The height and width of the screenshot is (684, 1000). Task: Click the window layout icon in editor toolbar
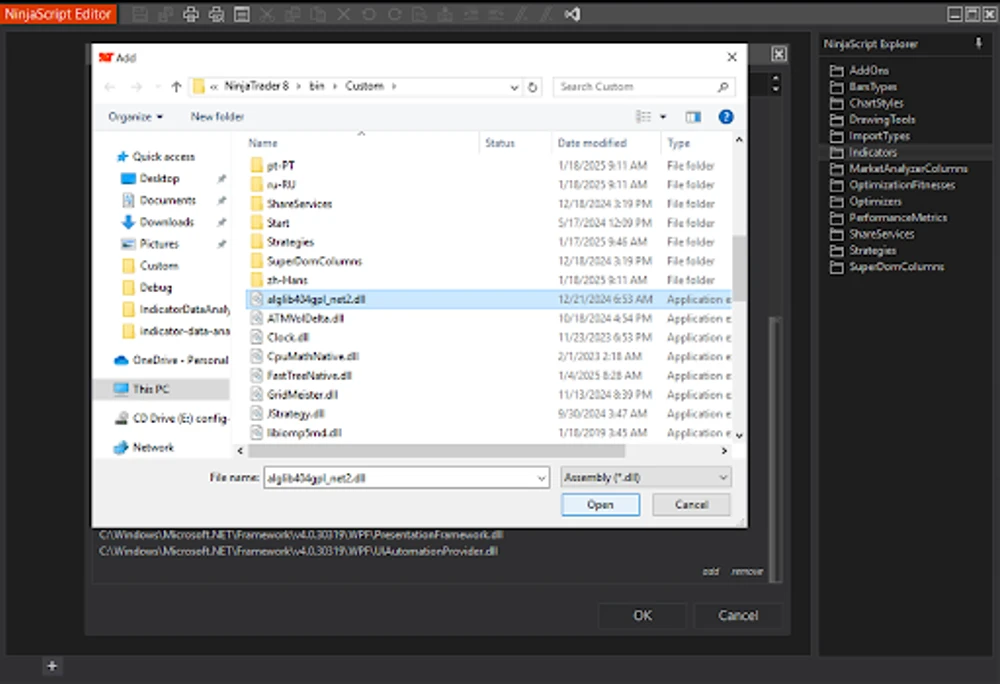click(242, 14)
